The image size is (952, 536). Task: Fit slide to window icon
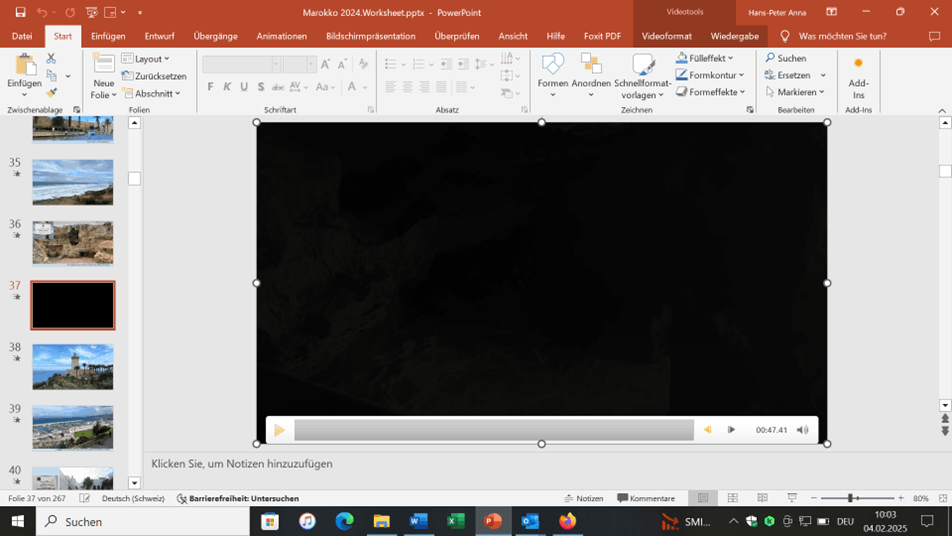[943, 498]
